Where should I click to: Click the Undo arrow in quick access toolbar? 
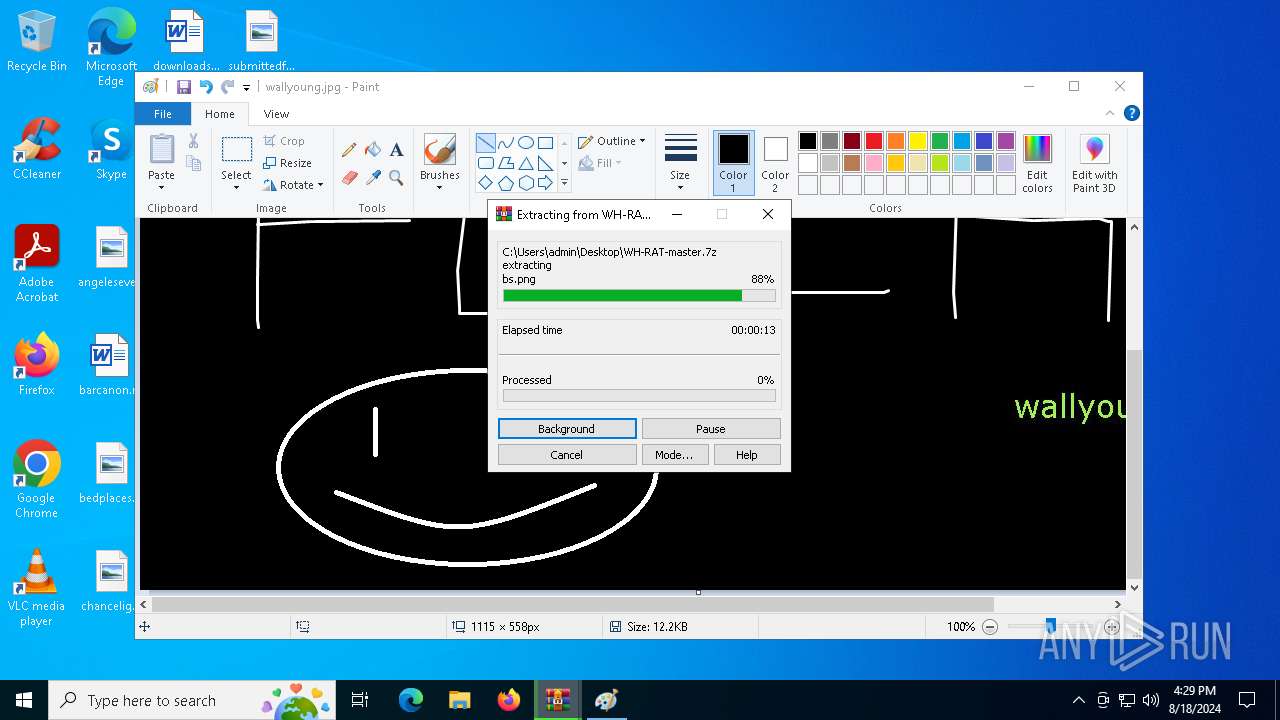[x=206, y=87]
